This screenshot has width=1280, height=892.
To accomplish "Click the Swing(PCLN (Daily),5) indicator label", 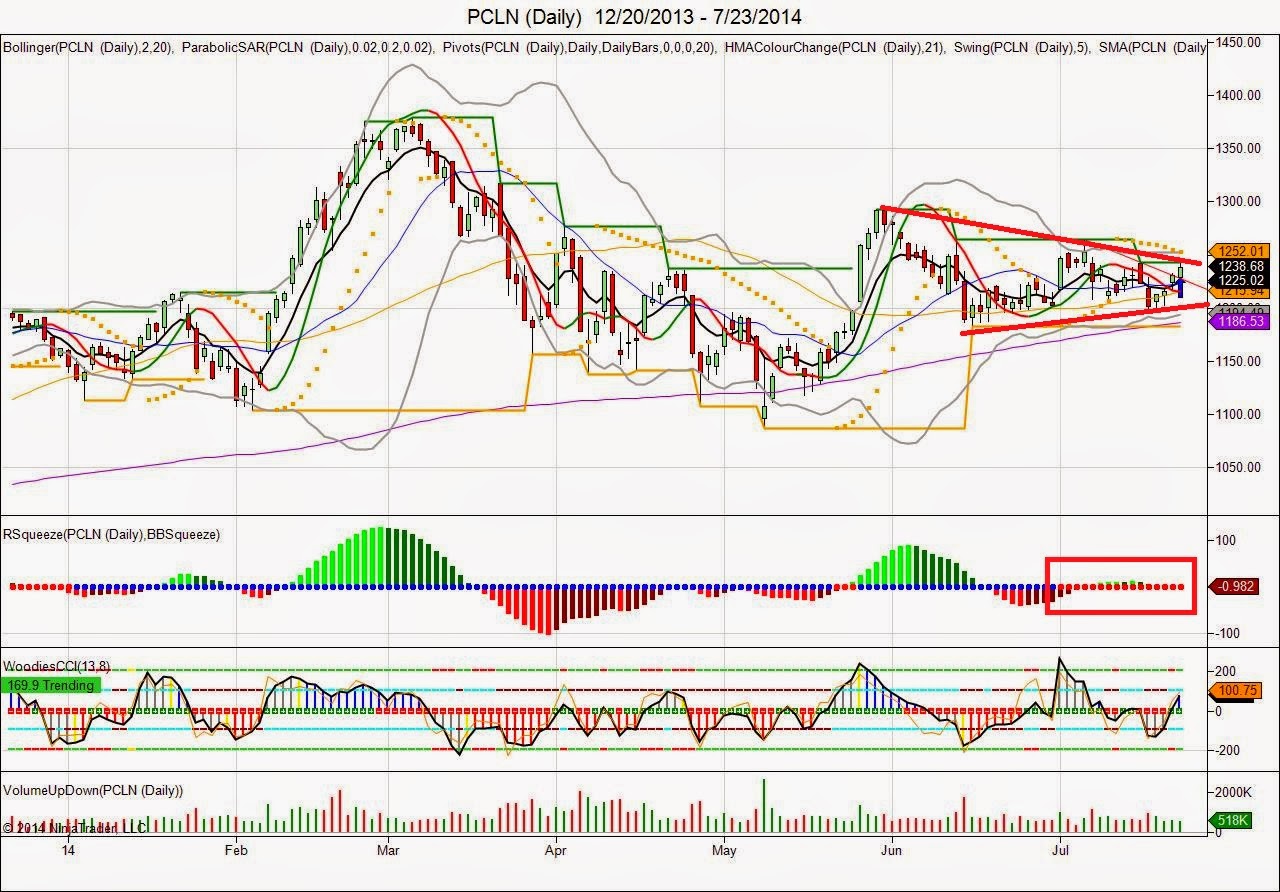I will pyautogui.click(x=1022, y=48).
